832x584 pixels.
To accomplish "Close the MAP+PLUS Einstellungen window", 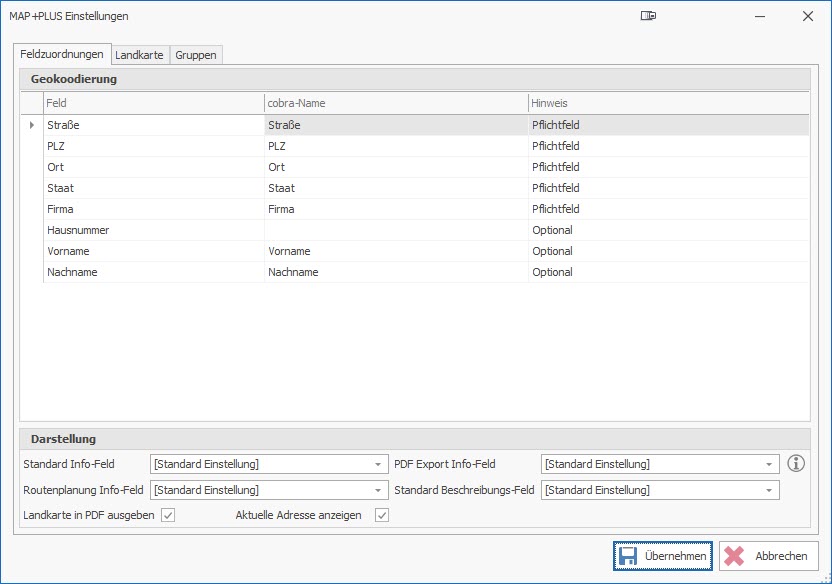I will point(808,16).
